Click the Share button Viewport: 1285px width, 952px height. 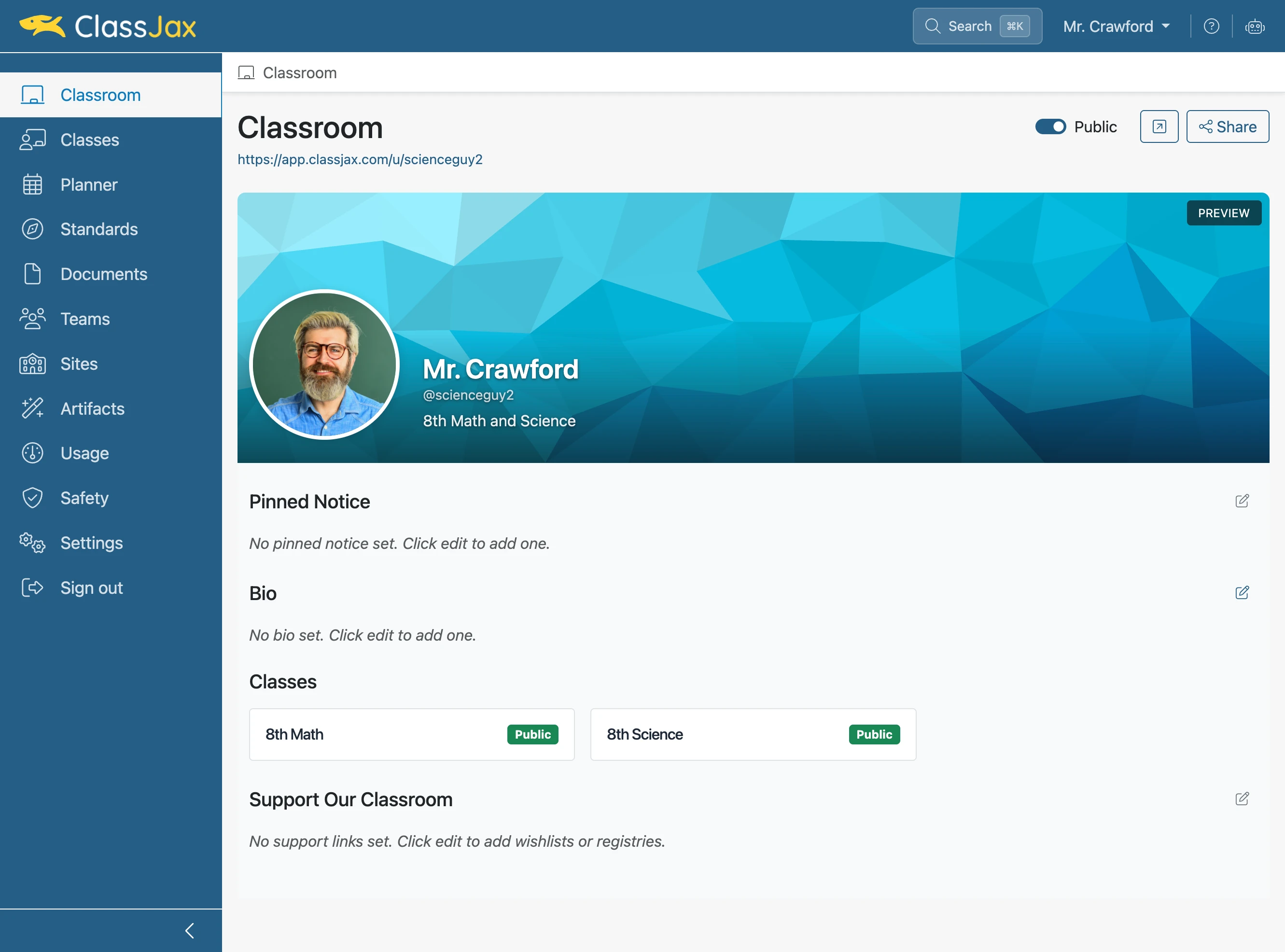tap(1228, 126)
